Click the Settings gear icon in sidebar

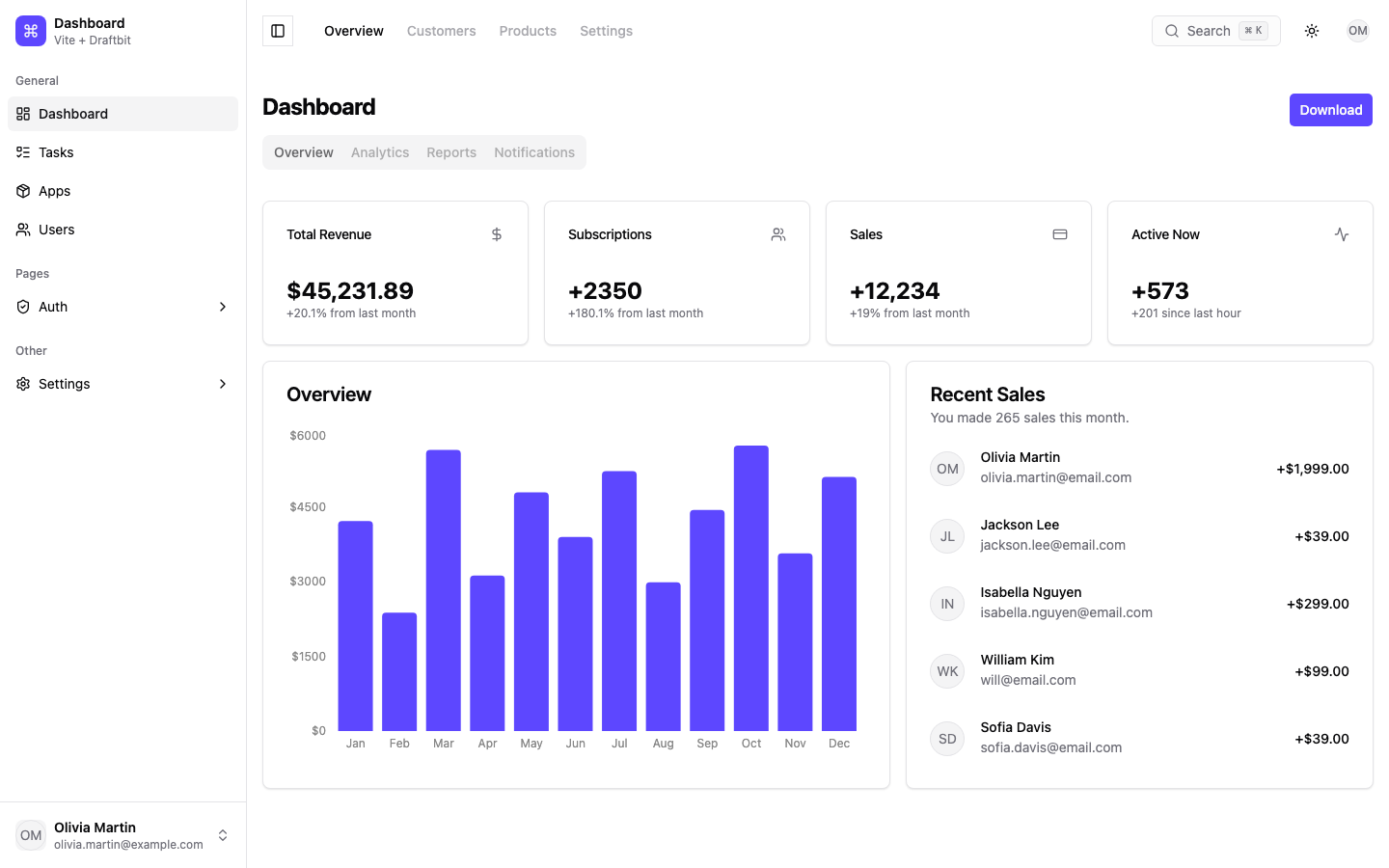click(x=23, y=384)
